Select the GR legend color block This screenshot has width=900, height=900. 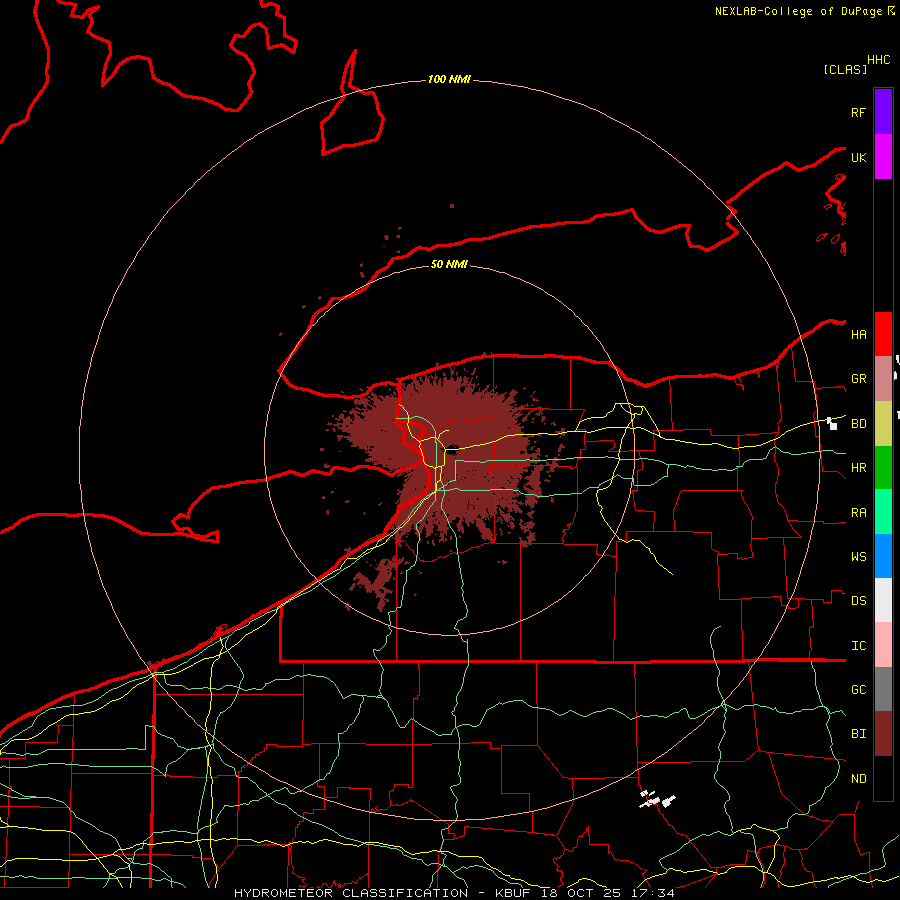tap(883, 379)
